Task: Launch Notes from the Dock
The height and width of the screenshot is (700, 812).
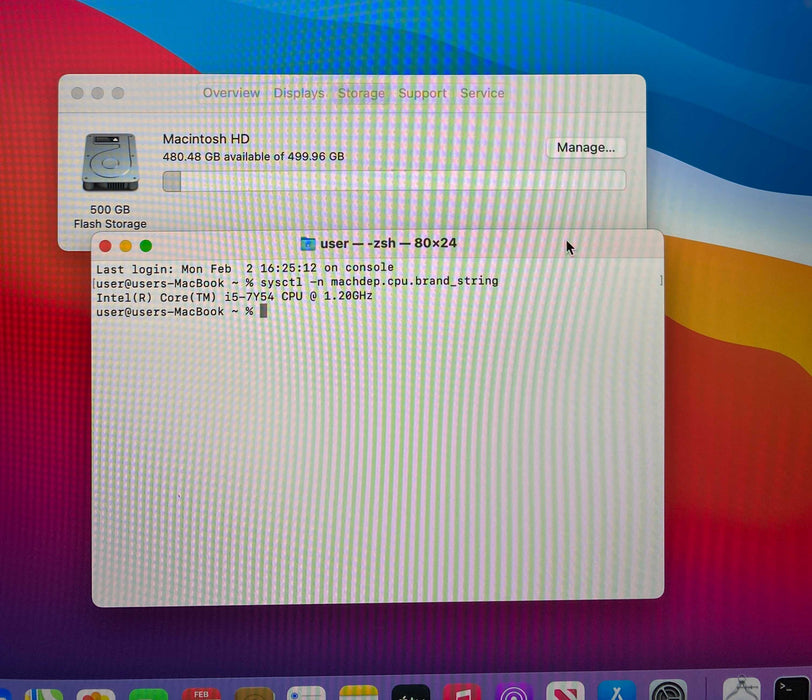Action: (x=358, y=693)
